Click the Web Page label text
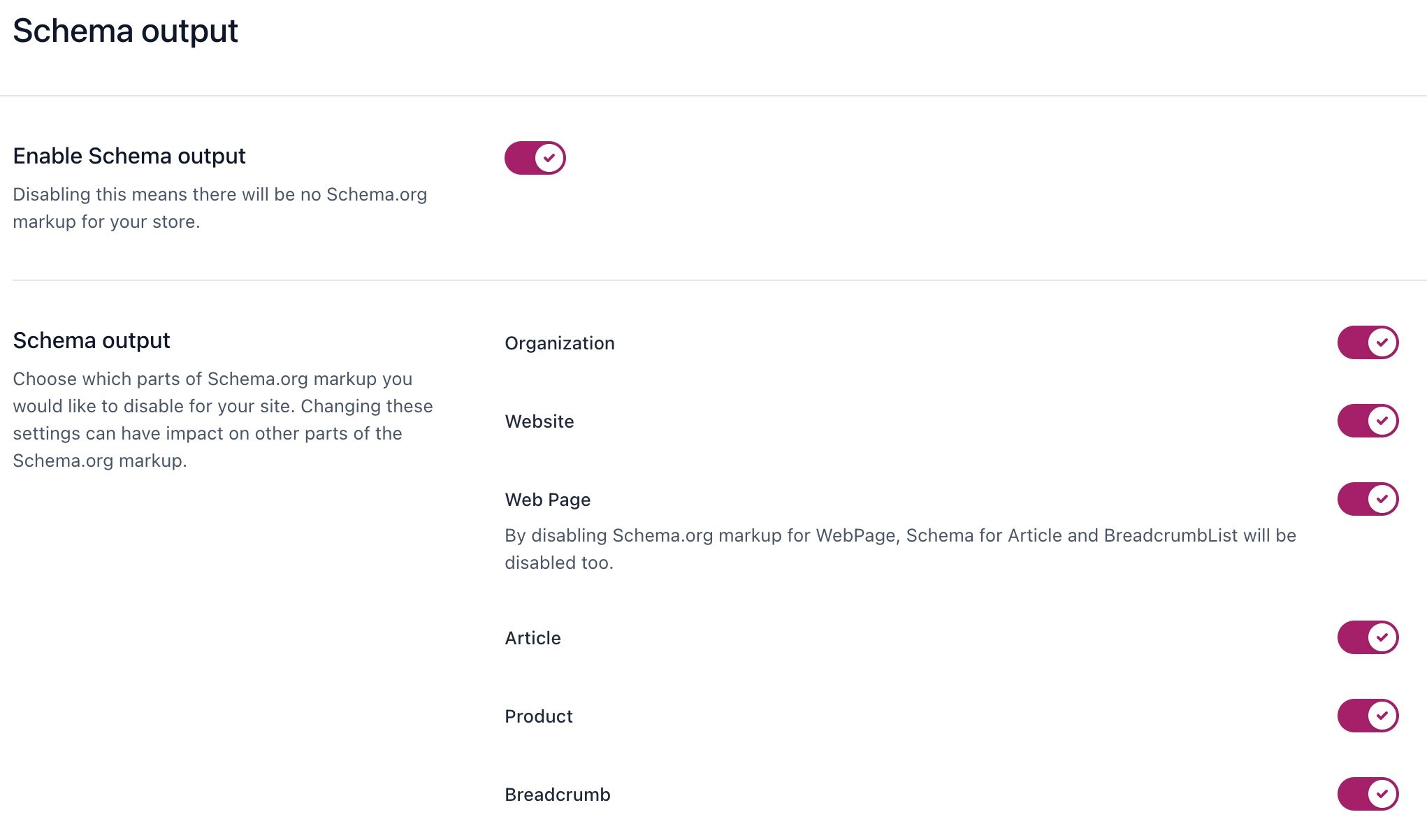Screen dimensions: 1427x840 [548, 500]
